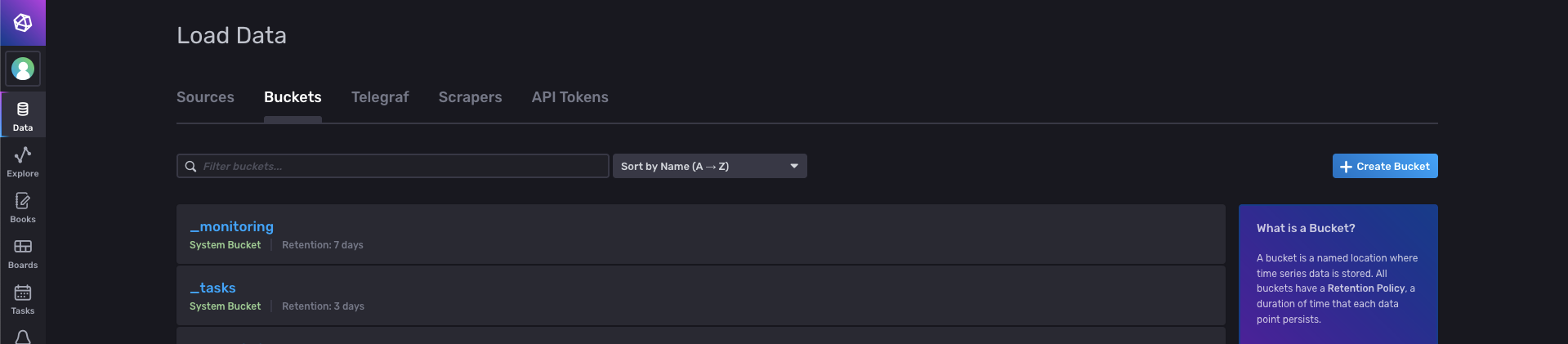Open the Scrapers tab

tap(470, 97)
